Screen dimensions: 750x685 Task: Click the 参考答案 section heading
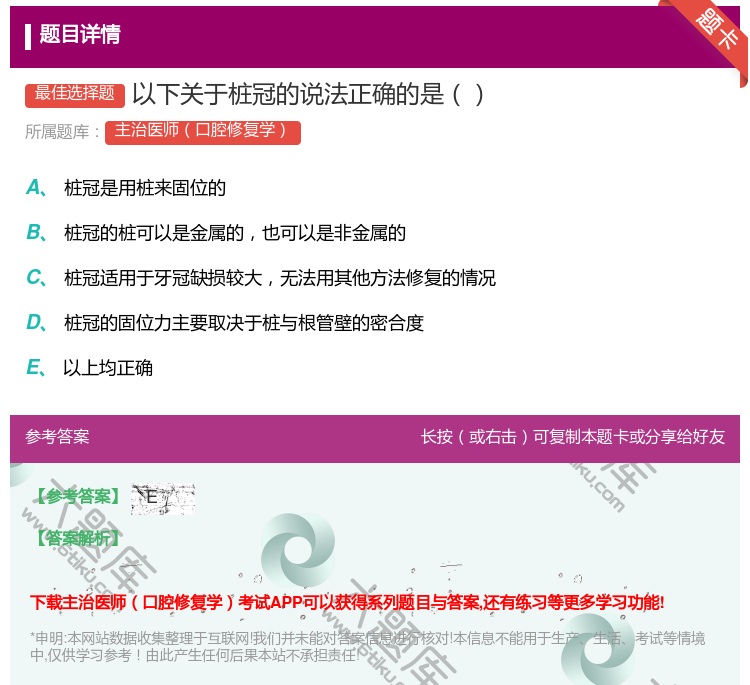(57, 437)
